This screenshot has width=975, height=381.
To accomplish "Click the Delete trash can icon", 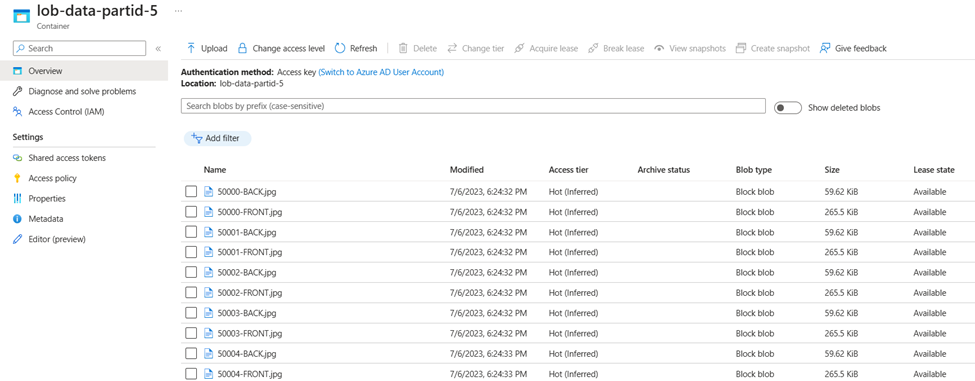I will click(x=403, y=48).
